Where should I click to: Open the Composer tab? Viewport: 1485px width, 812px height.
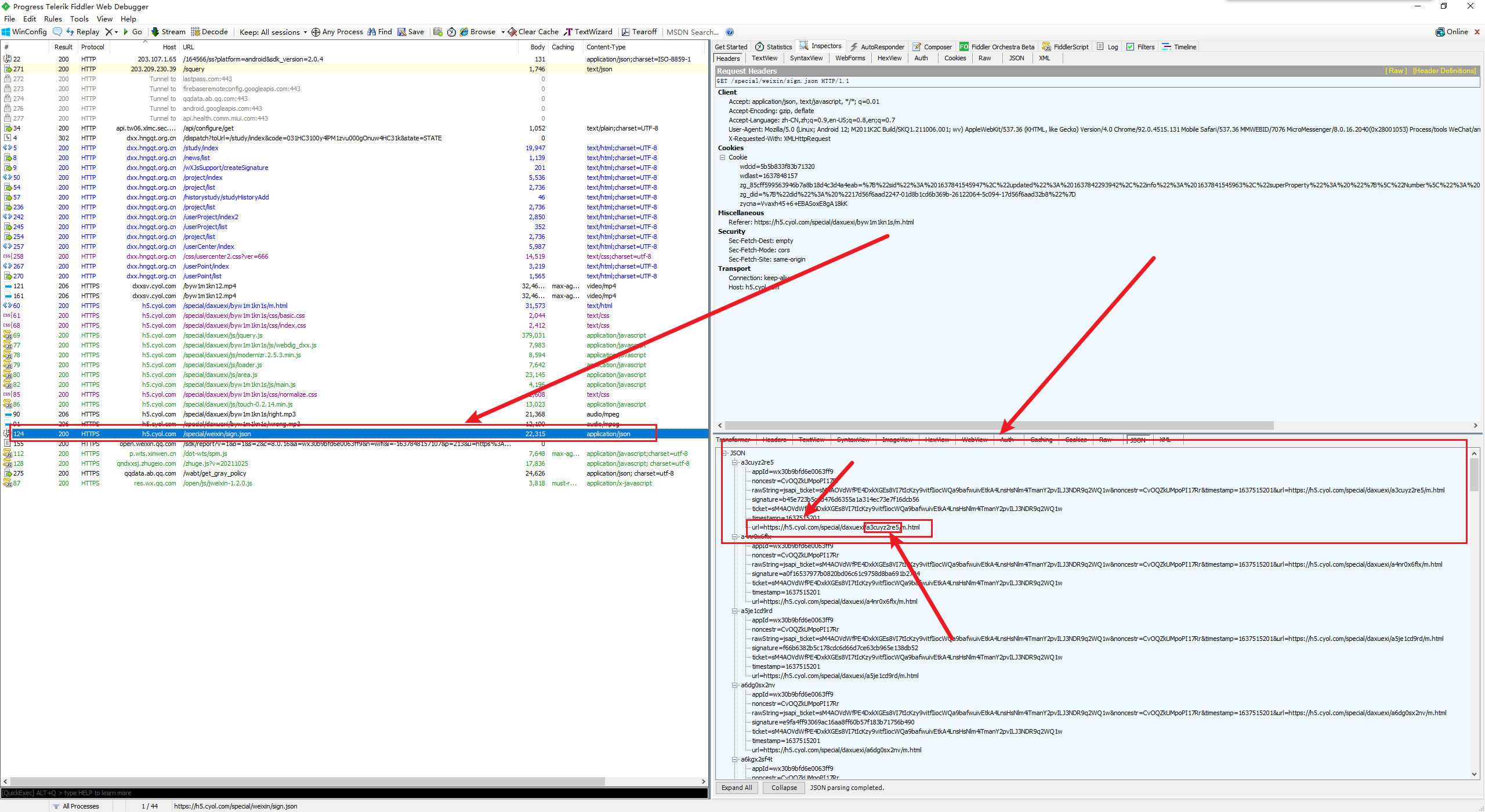pos(932,47)
